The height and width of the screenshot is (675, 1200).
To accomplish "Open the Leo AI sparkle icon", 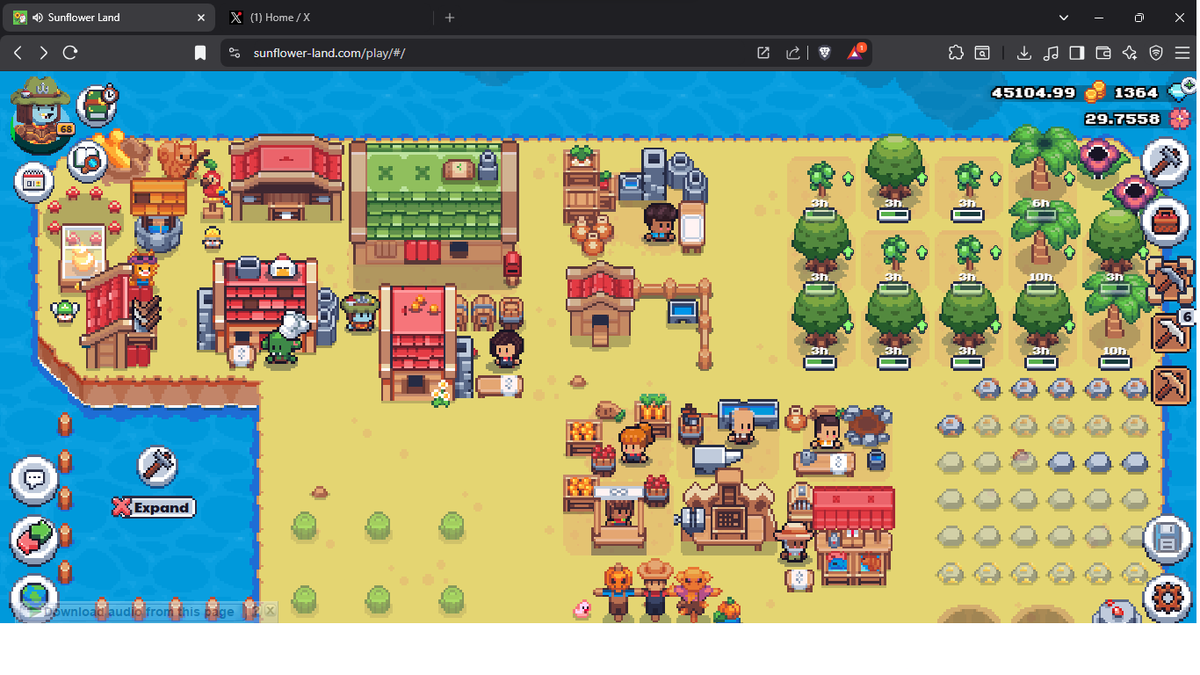I will pyautogui.click(x=1130, y=52).
